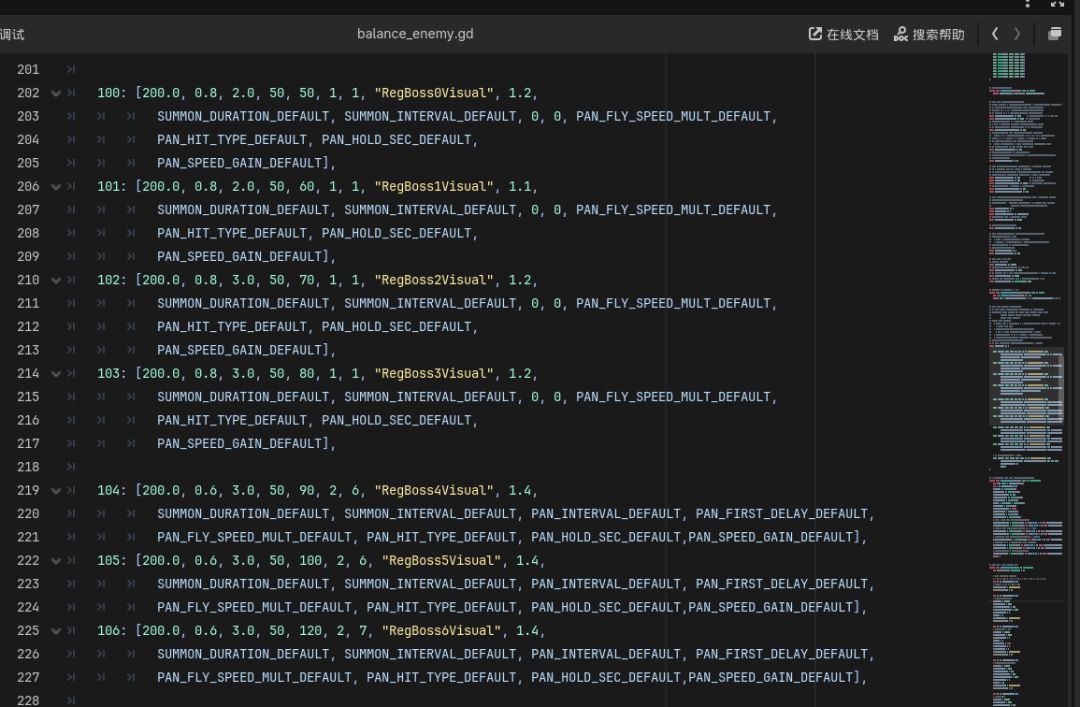Collapse the 104 entry at line 219

[x=56, y=491]
